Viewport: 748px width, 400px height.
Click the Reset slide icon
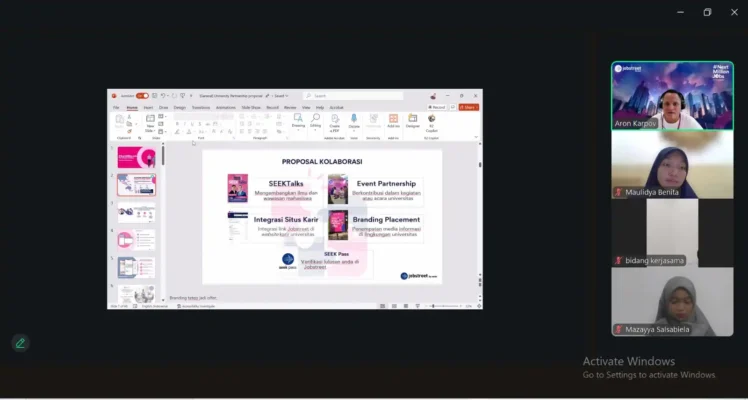click(161, 124)
